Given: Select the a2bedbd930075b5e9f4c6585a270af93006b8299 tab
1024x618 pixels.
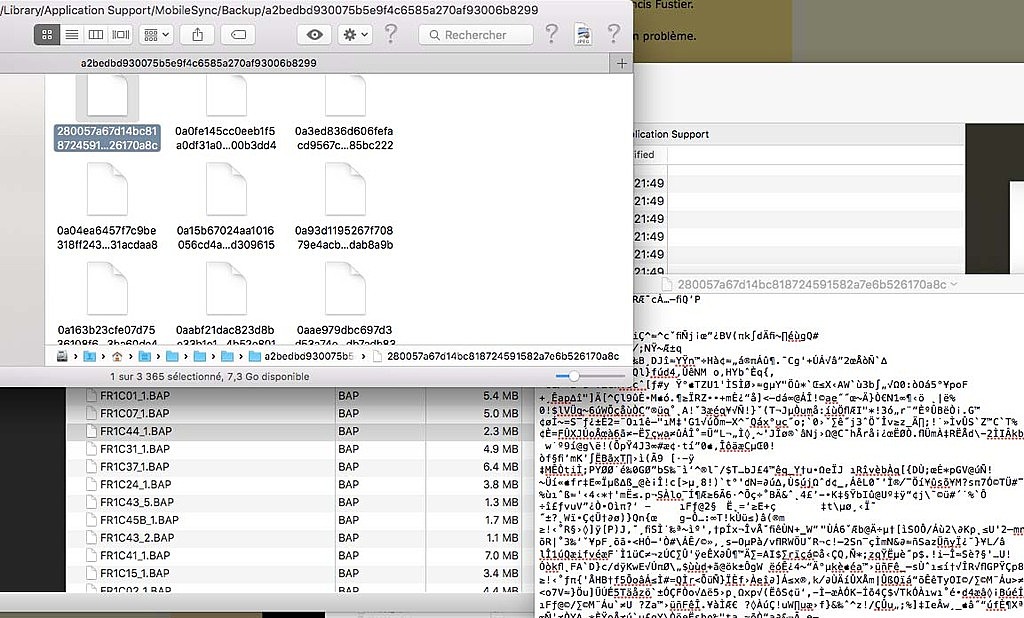Looking at the screenshot, I should (199, 63).
